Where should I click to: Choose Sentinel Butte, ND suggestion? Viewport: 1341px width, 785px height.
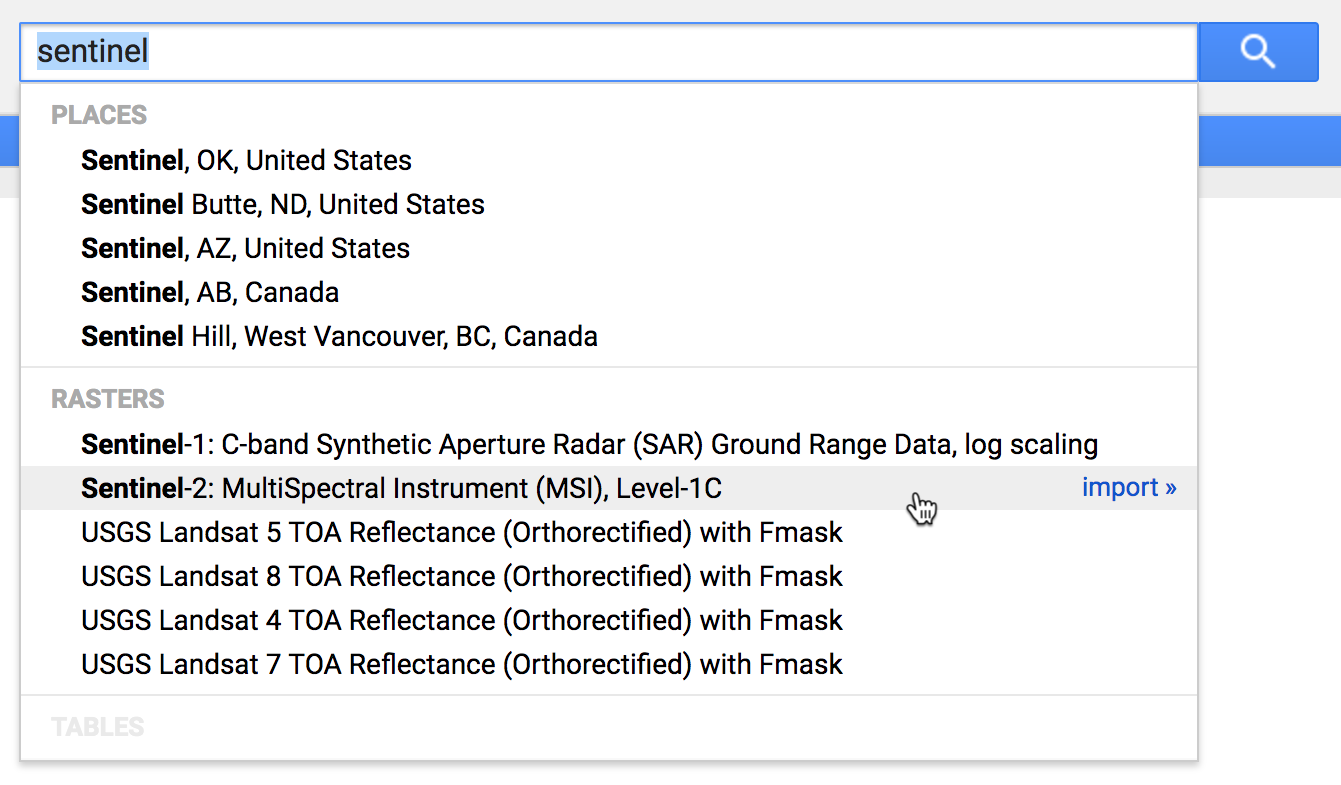click(282, 204)
